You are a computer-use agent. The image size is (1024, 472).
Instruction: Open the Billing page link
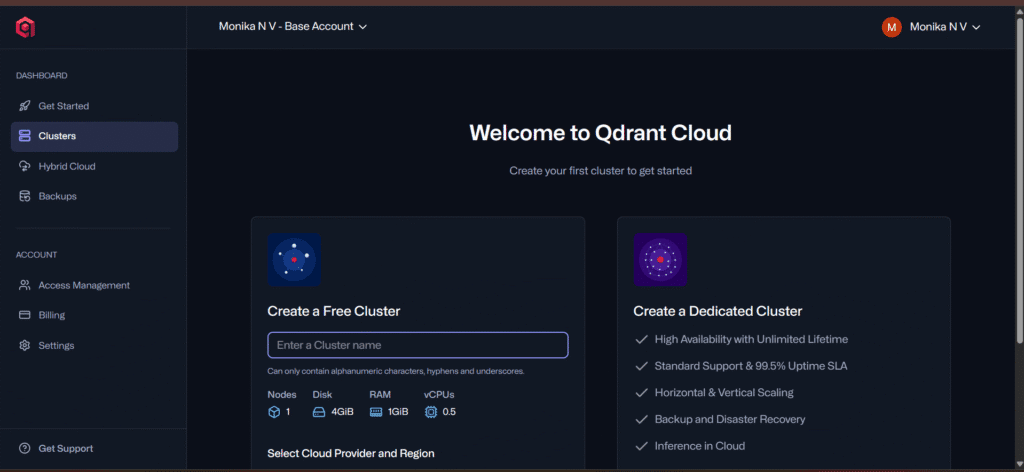coord(52,316)
